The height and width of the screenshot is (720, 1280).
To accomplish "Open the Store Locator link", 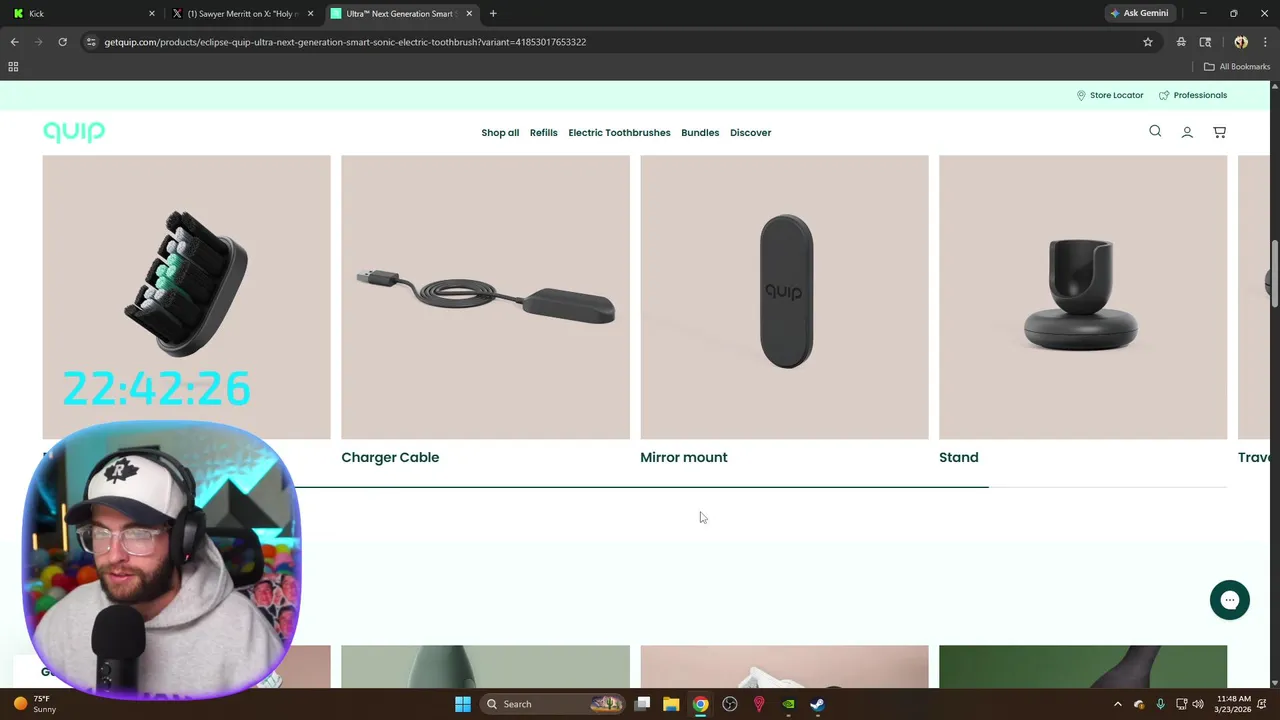I will point(1110,95).
